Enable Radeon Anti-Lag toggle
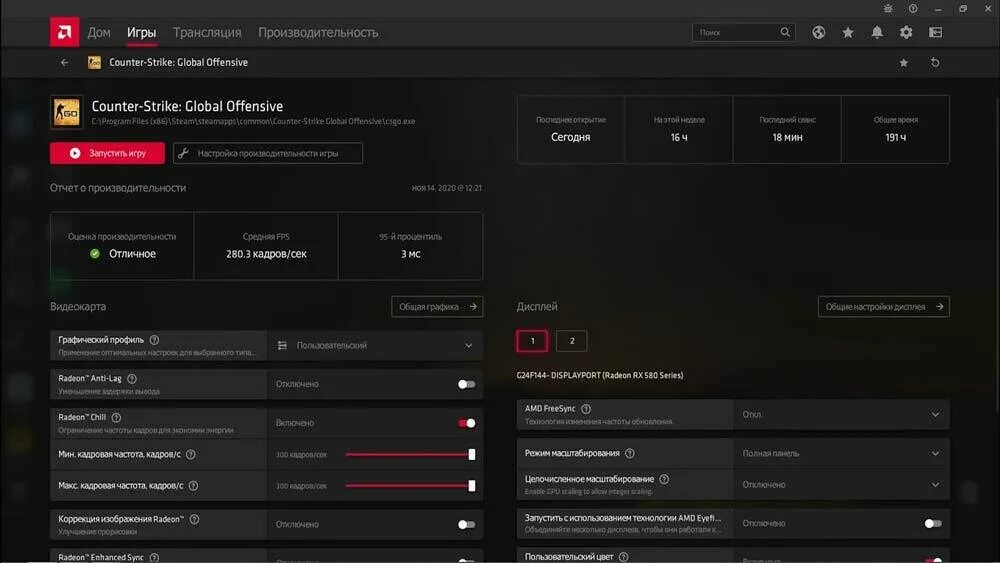This screenshot has height=563, width=1000. click(466, 384)
